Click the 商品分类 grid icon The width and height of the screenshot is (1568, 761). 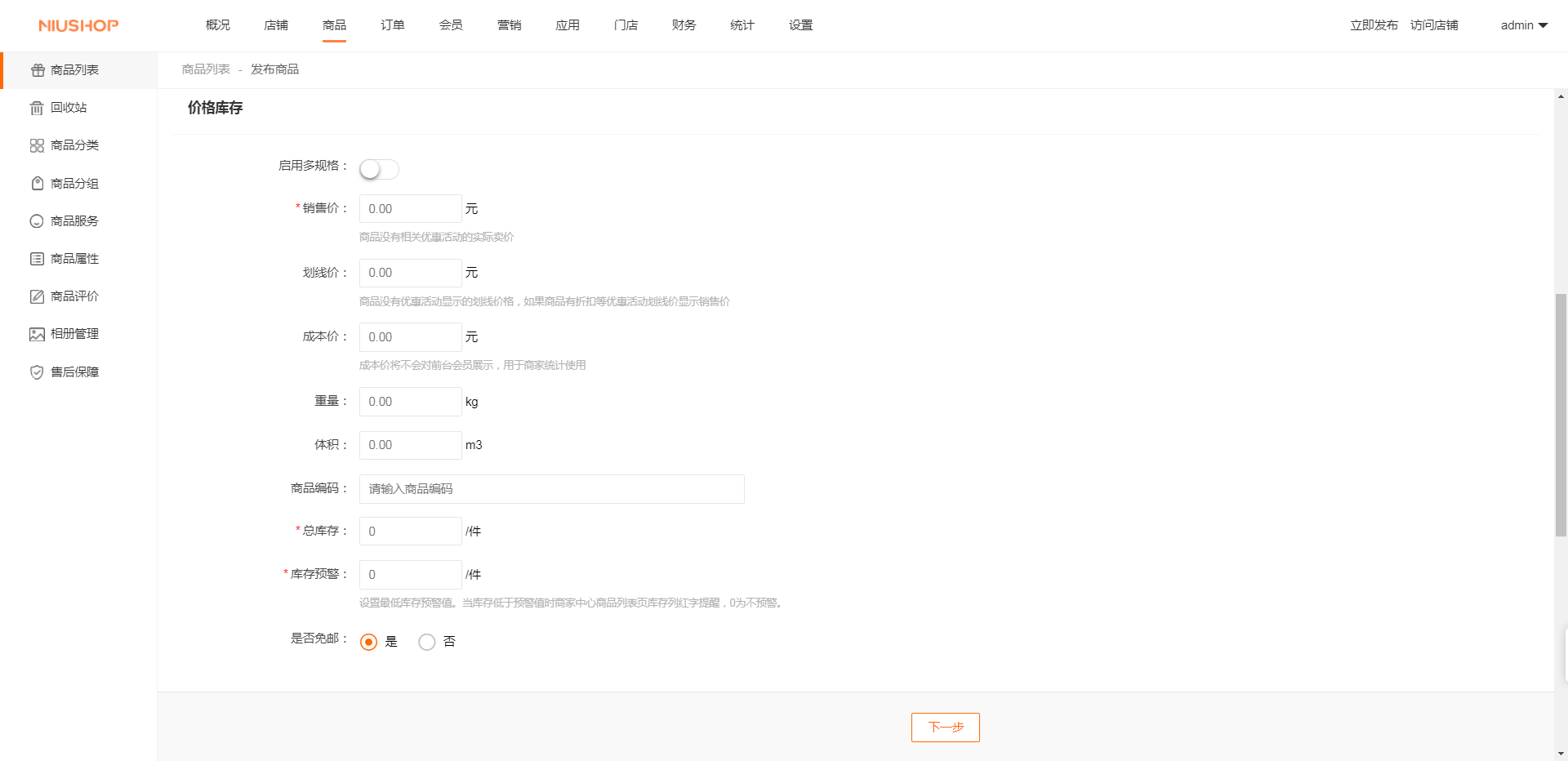click(x=37, y=145)
